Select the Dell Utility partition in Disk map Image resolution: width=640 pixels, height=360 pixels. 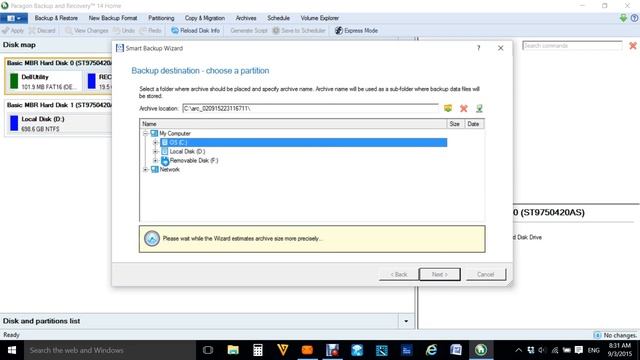[44, 81]
